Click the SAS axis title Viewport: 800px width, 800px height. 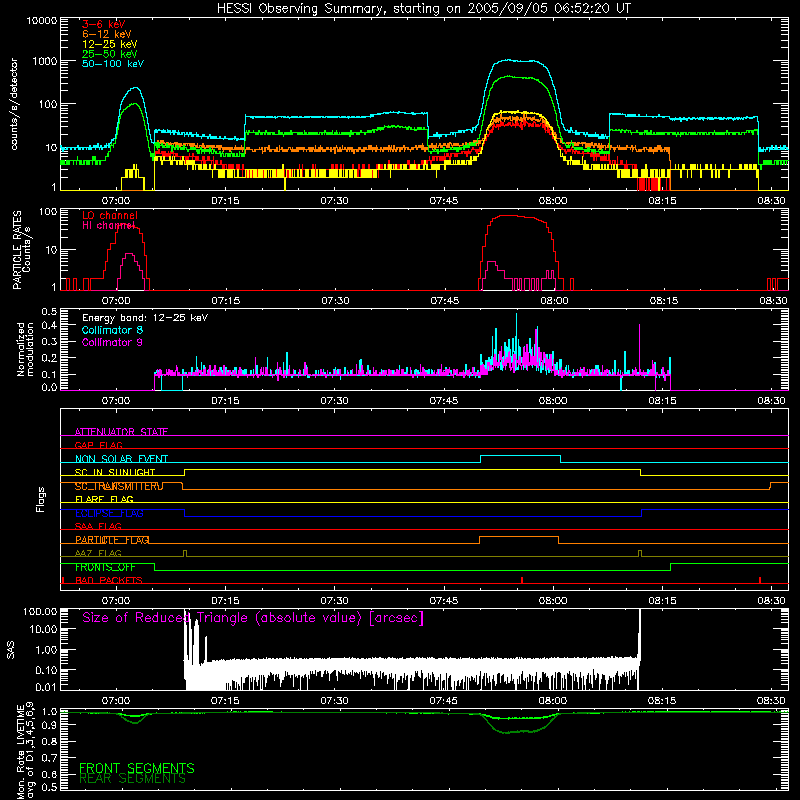coord(11,650)
